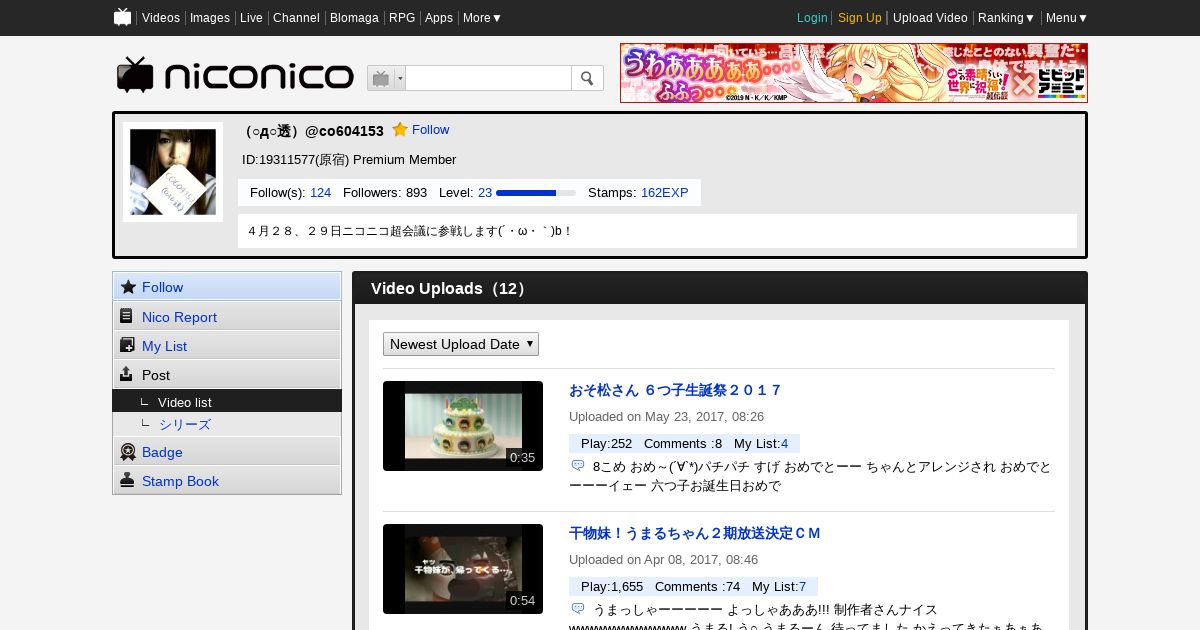The height and width of the screenshot is (630, 1200).
Task: Expand the More menu in the top bar
Action: coord(482,18)
